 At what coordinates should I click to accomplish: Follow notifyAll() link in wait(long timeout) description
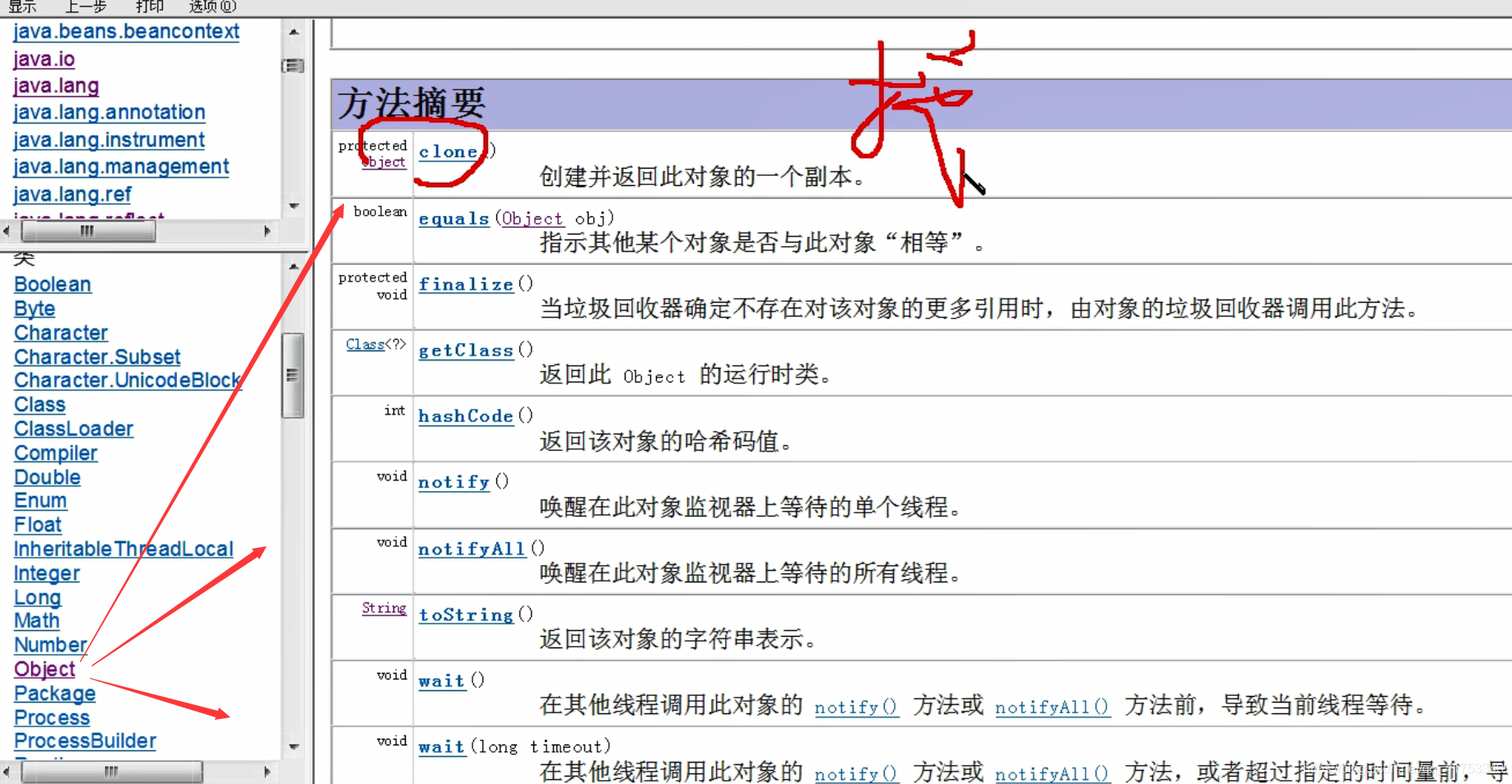pos(1053,773)
